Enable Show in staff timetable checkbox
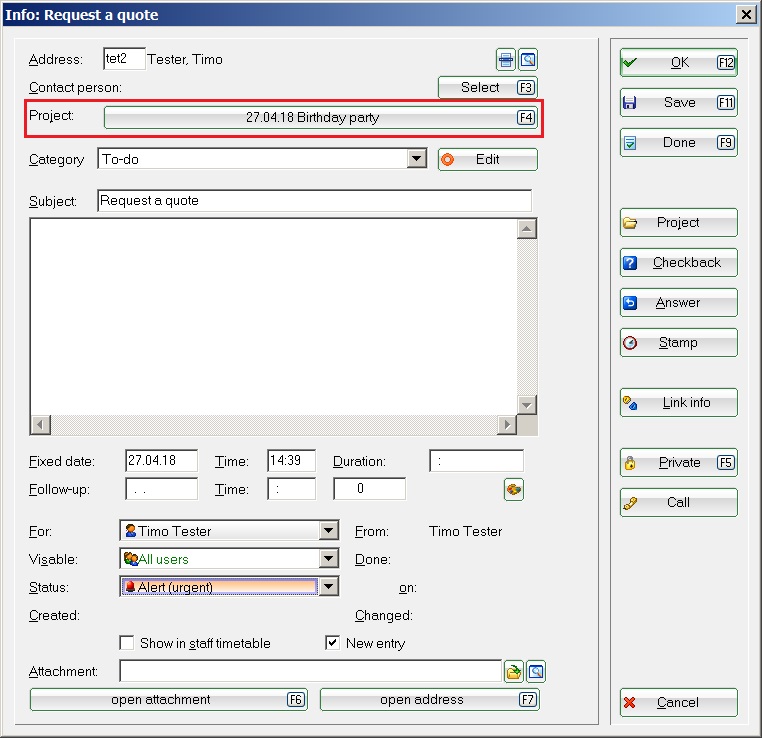 pos(127,643)
